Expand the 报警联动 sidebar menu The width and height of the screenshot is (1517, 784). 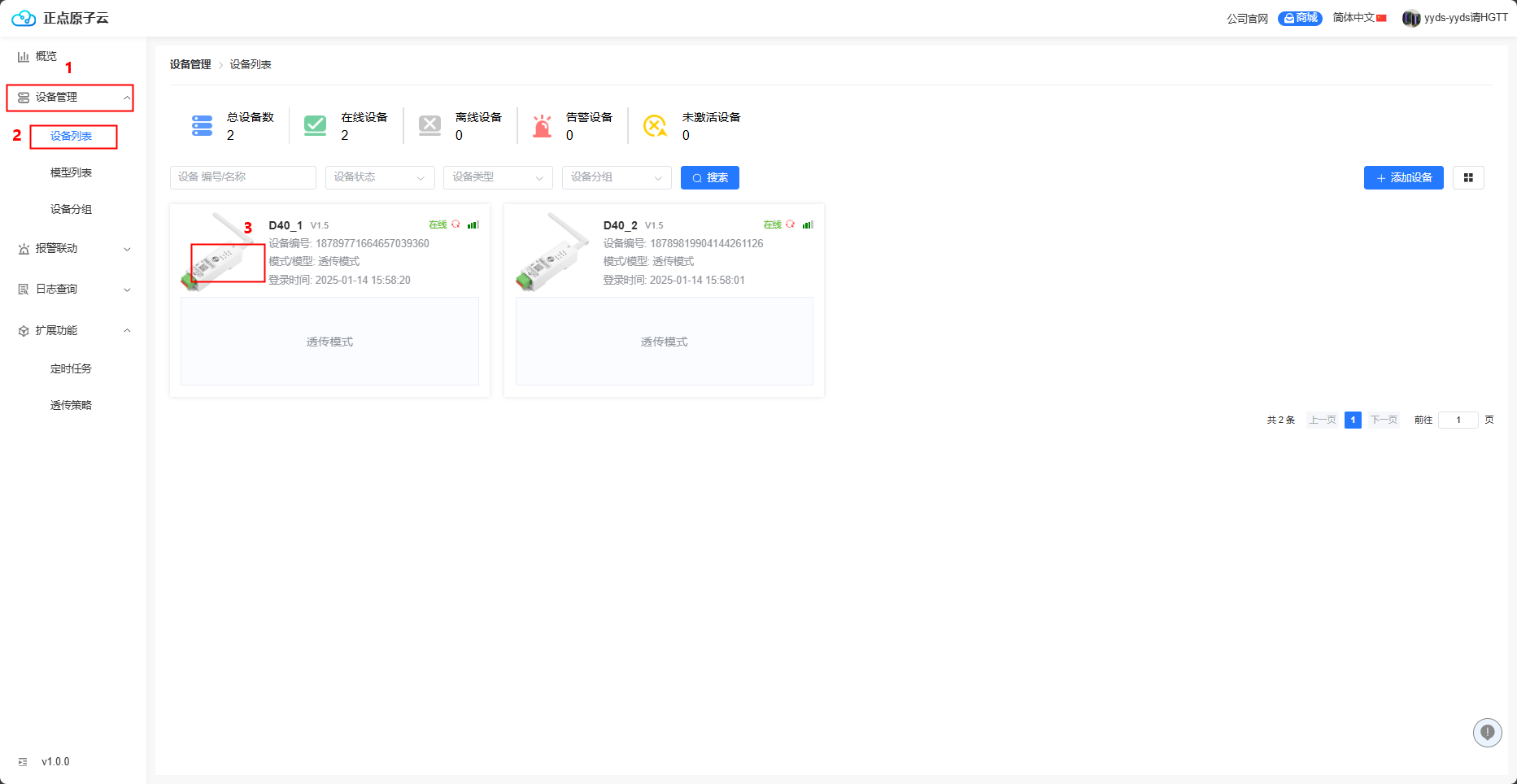tap(73, 249)
